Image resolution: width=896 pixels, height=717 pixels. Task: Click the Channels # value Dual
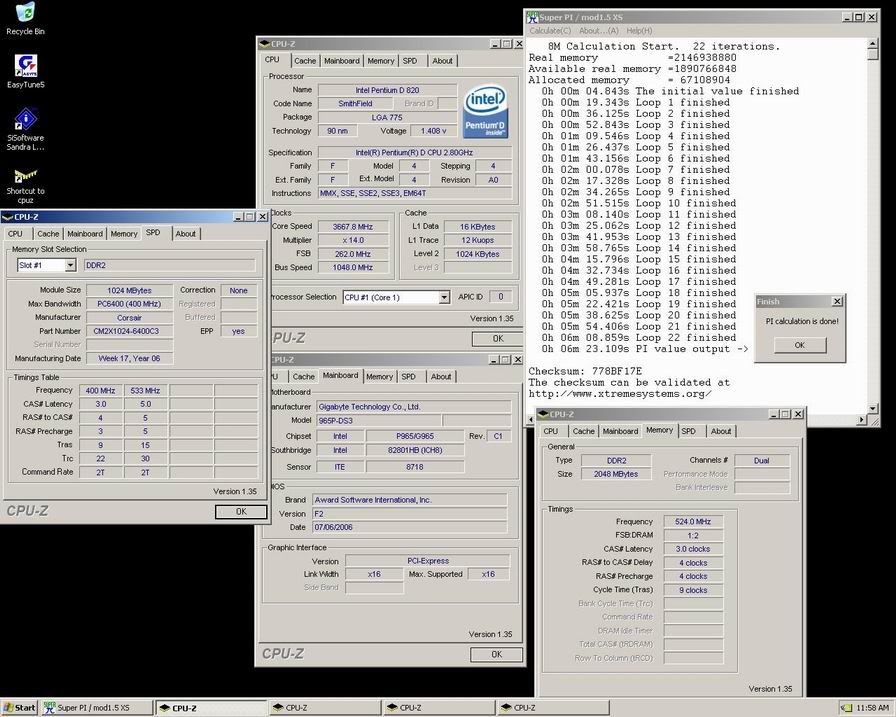coord(762,460)
